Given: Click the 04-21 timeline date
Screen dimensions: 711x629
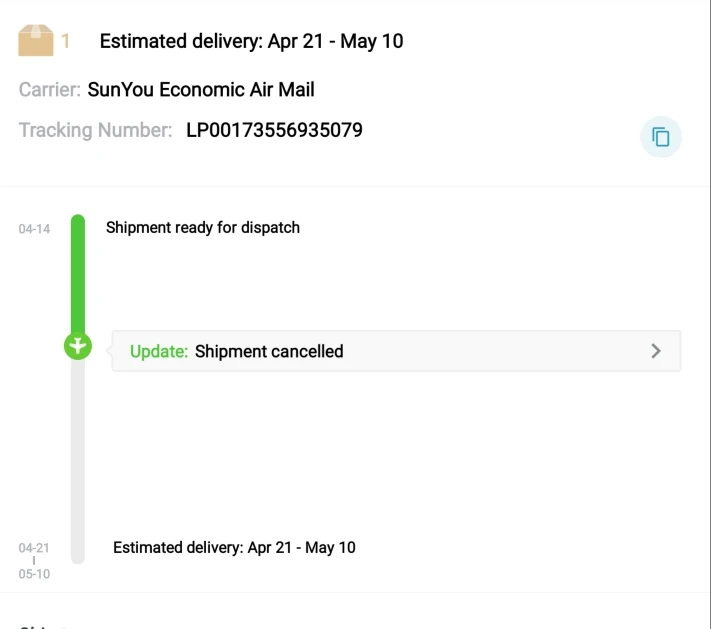Looking at the screenshot, I should (34, 548).
